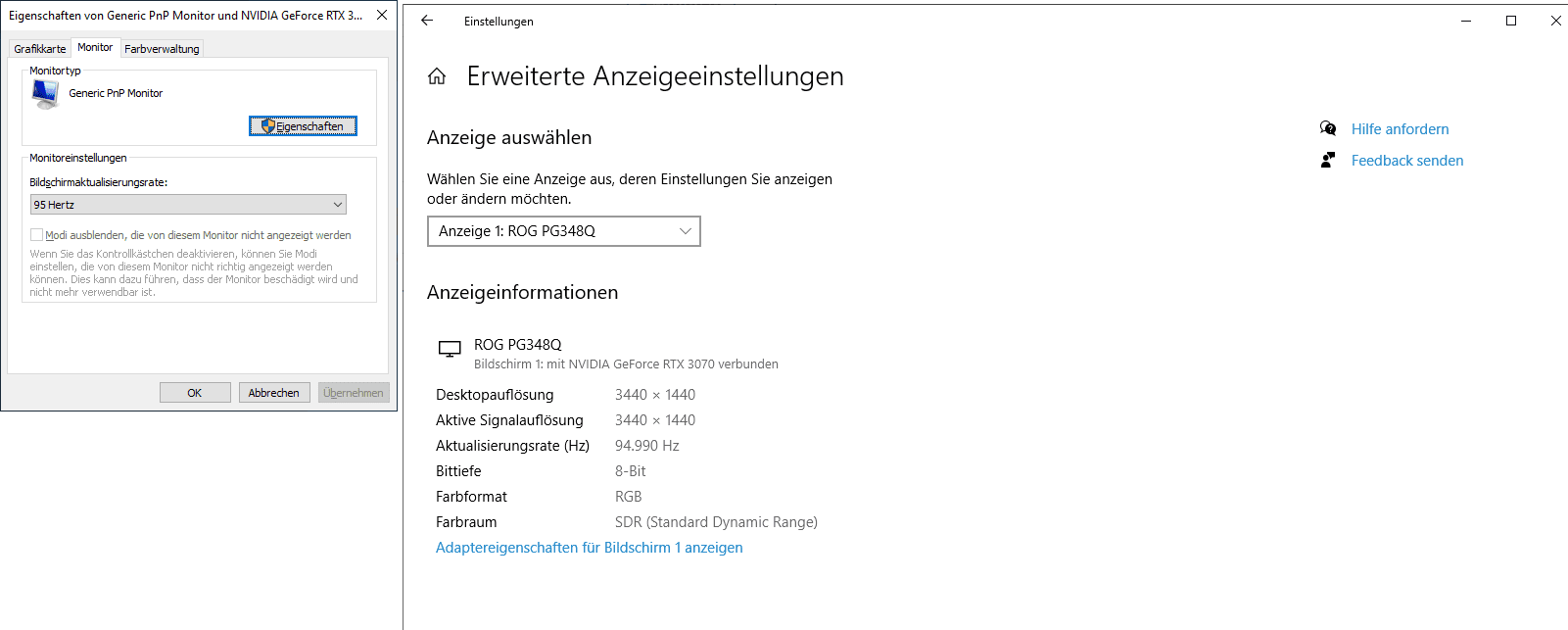1568x630 pixels.
Task: Click the '94.990 Hz' refresh rate value
Action: click(x=647, y=446)
